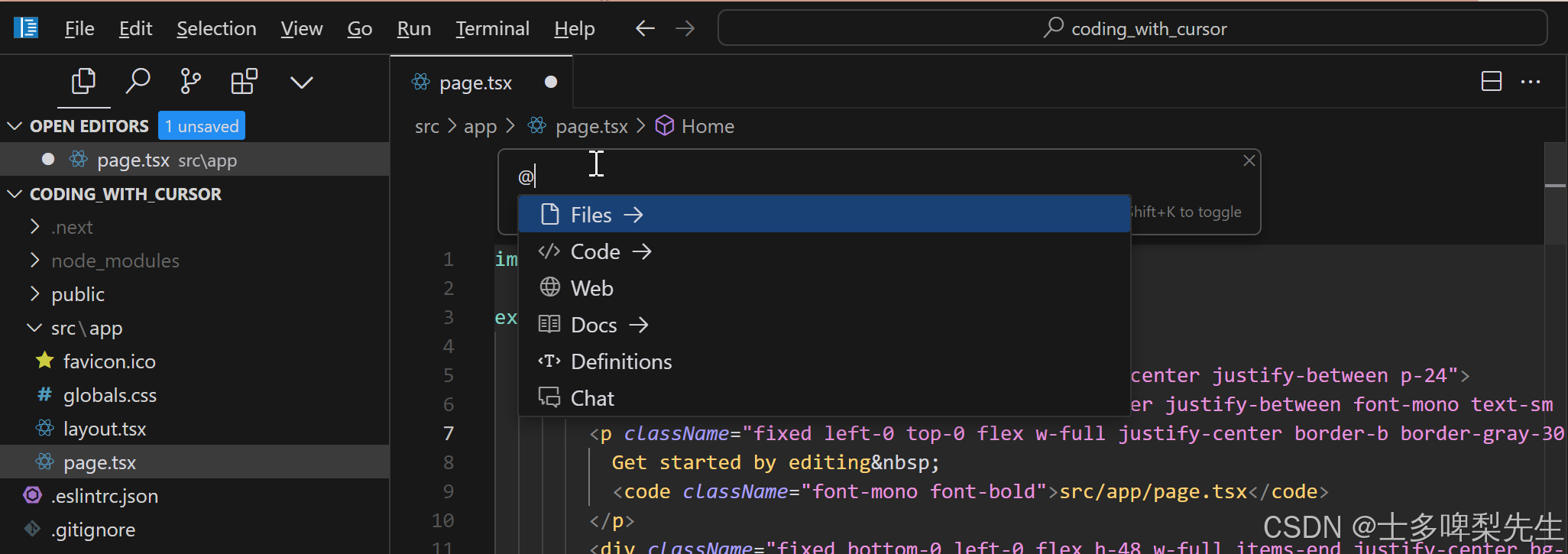Click unsaved dot on page.tsx tab
This screenshot has width=1568, height=554.
point(551,82)
